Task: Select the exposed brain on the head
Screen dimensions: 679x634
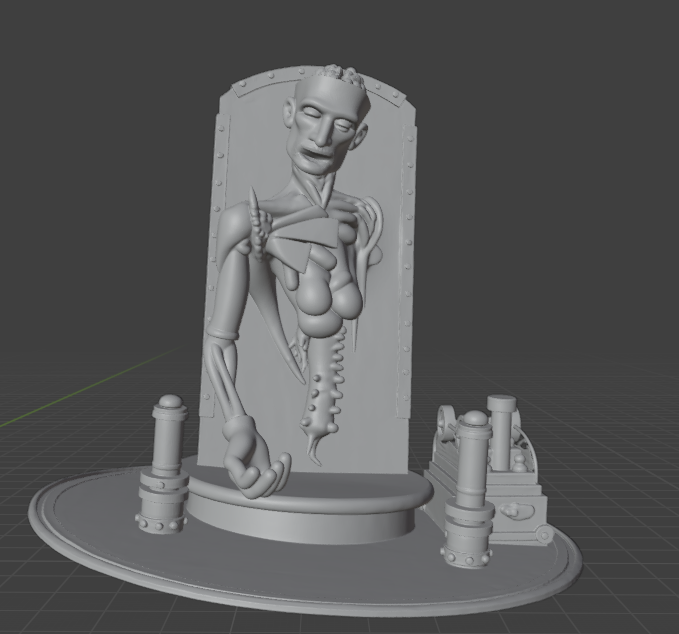Action: click(343, 76)
